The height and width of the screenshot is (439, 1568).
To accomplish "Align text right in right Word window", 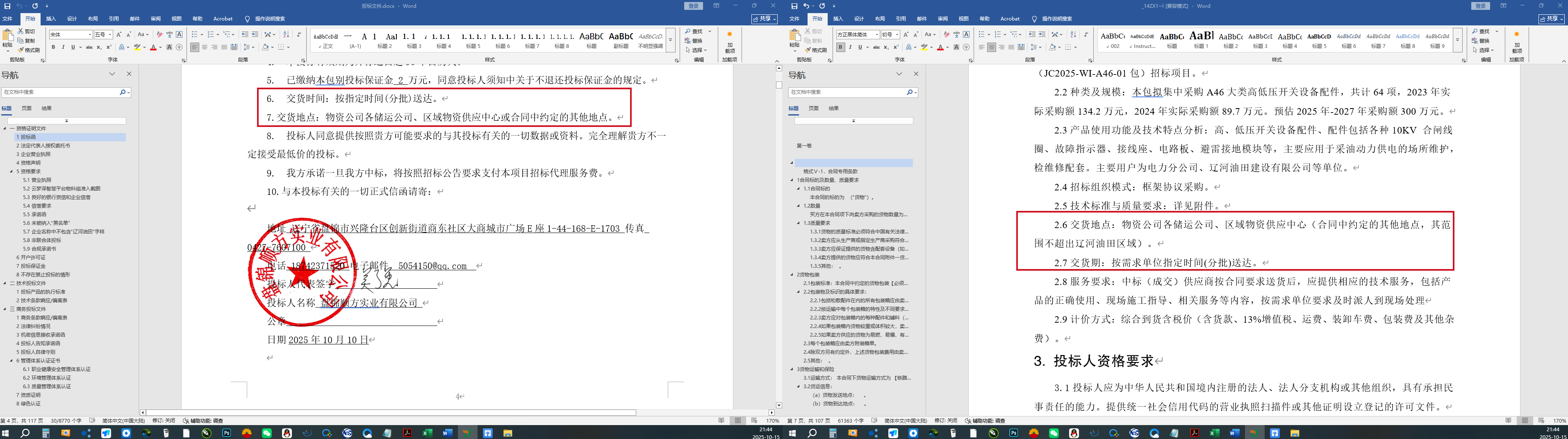I will tap(1001, 47).
